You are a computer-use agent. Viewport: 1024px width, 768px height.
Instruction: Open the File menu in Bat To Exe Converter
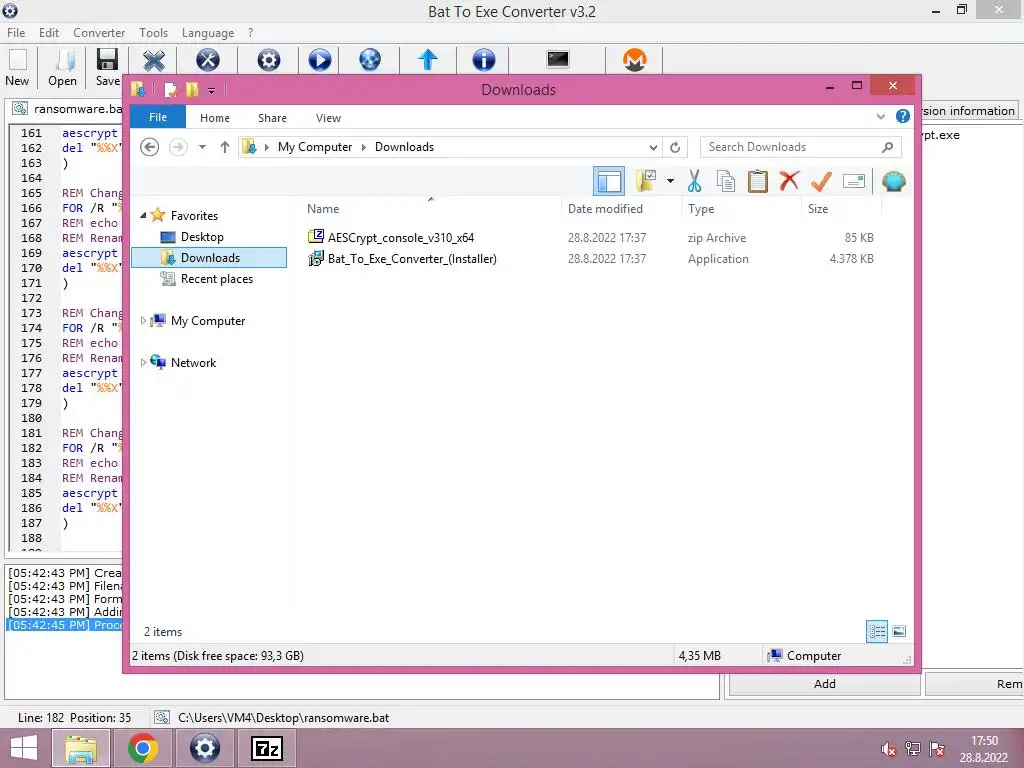tap(16, 33)
